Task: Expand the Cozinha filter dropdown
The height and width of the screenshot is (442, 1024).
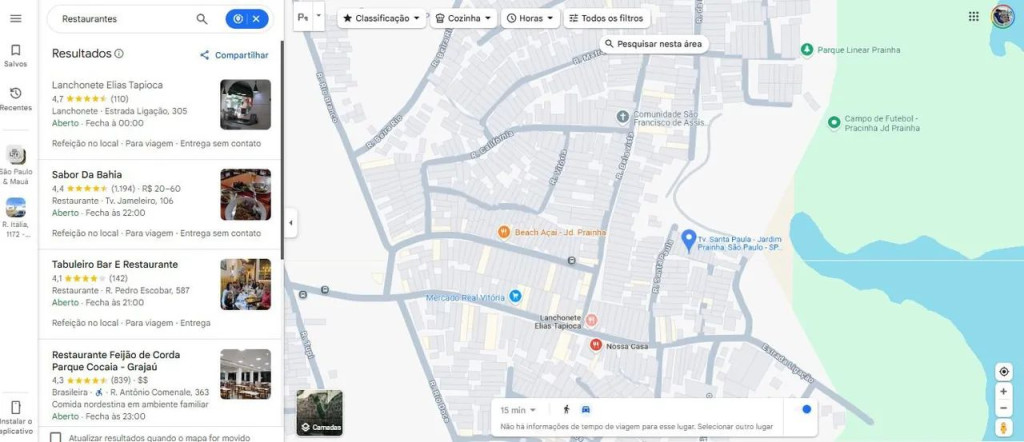Action: pos(464,18)
